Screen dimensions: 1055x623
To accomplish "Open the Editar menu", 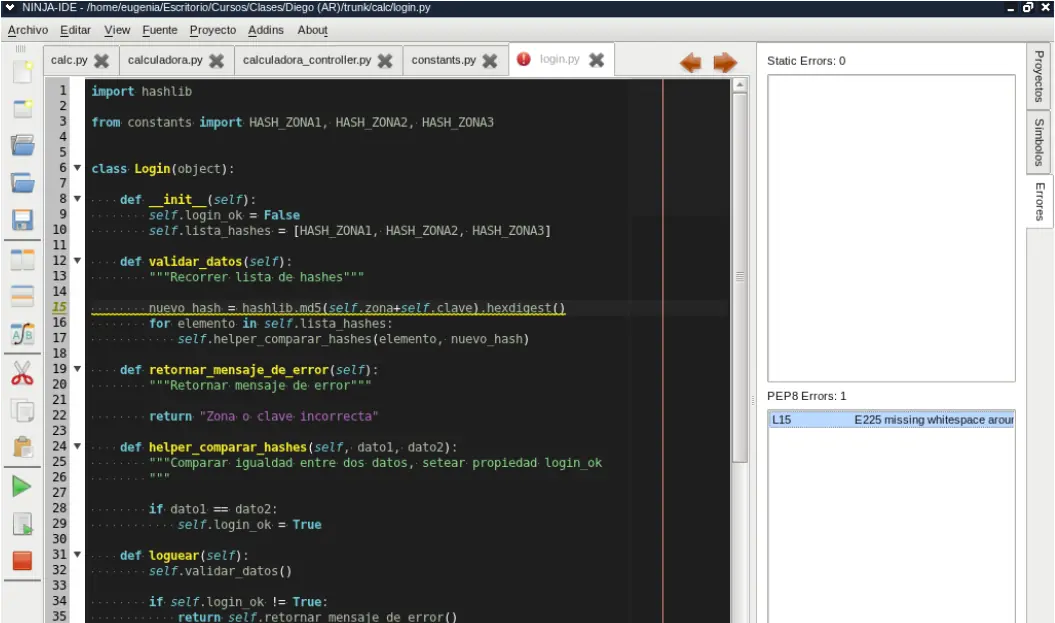I will point(75,30).
